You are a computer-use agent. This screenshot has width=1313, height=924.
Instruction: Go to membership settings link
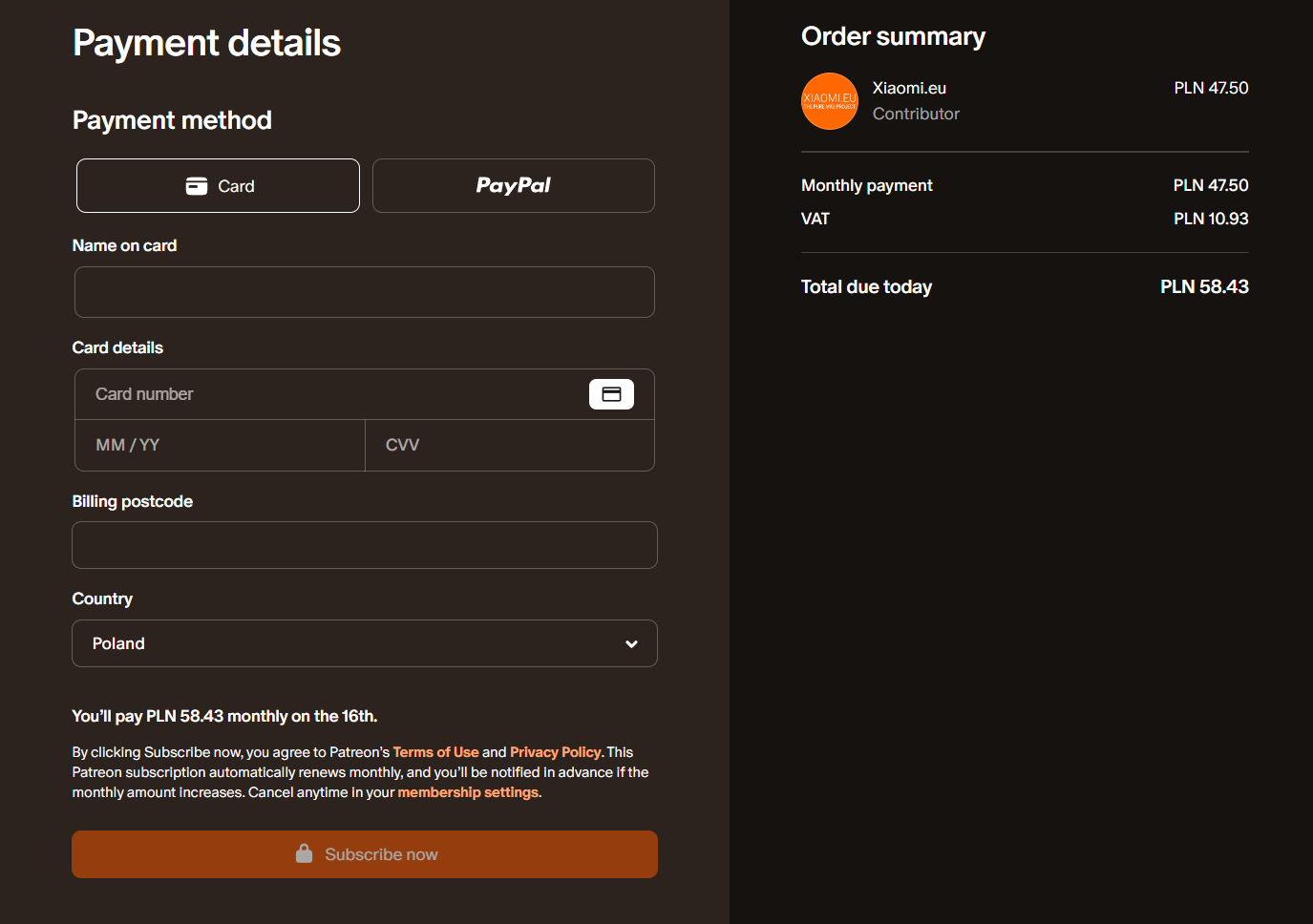pos(468,792)
